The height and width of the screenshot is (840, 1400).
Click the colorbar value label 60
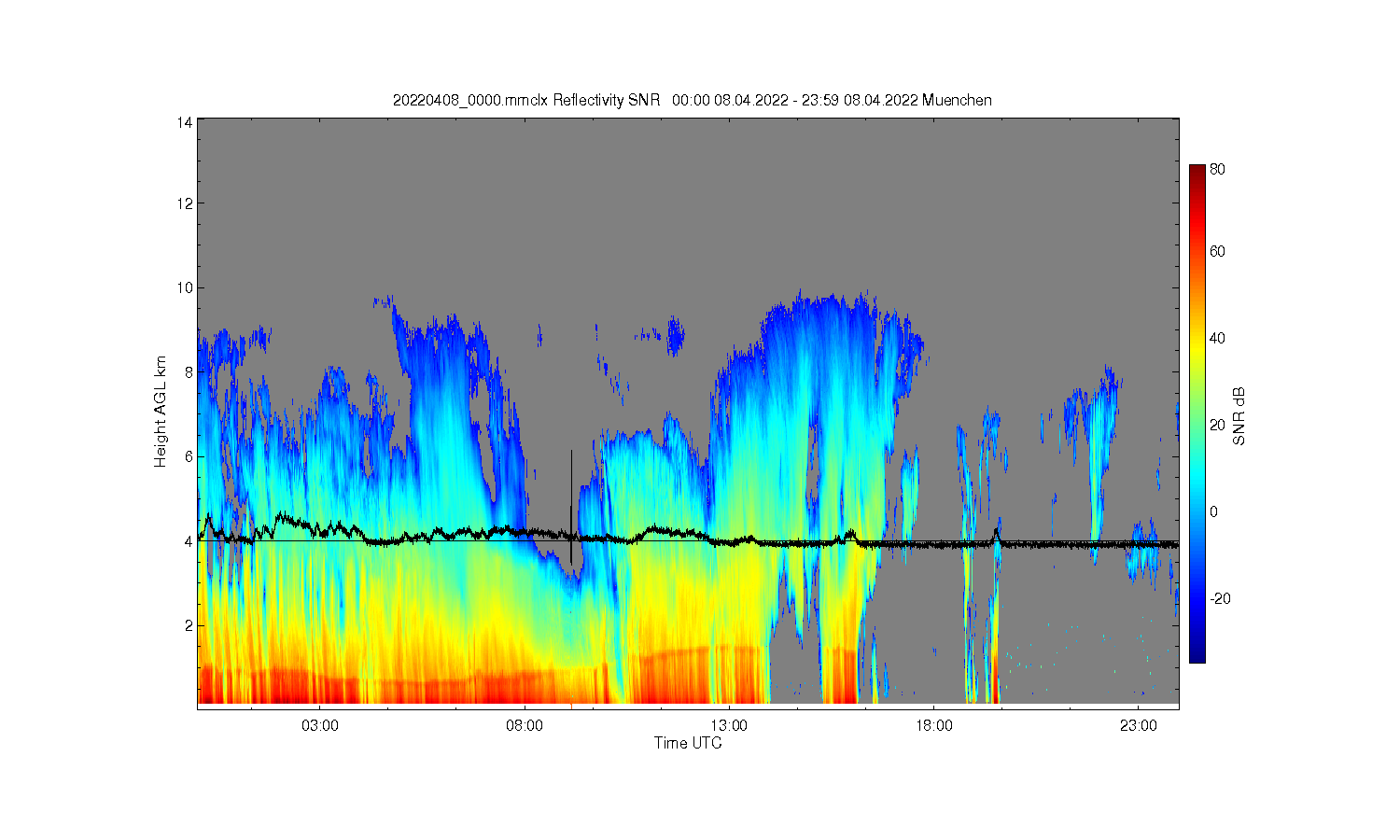tap(1217, 251)
